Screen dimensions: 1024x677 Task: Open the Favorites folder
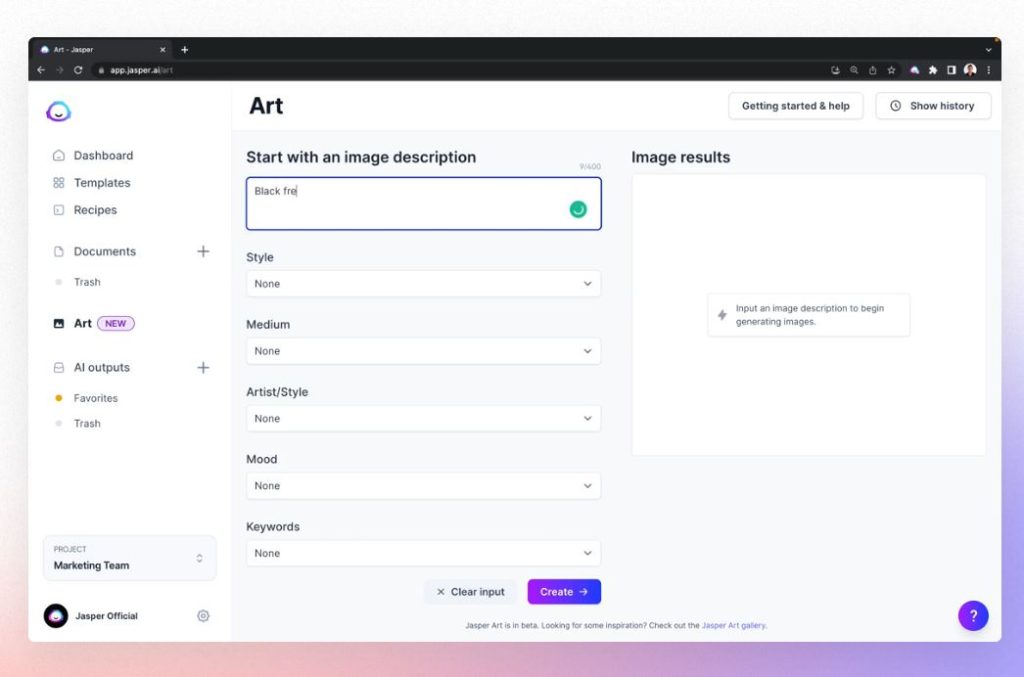(95, 398)
